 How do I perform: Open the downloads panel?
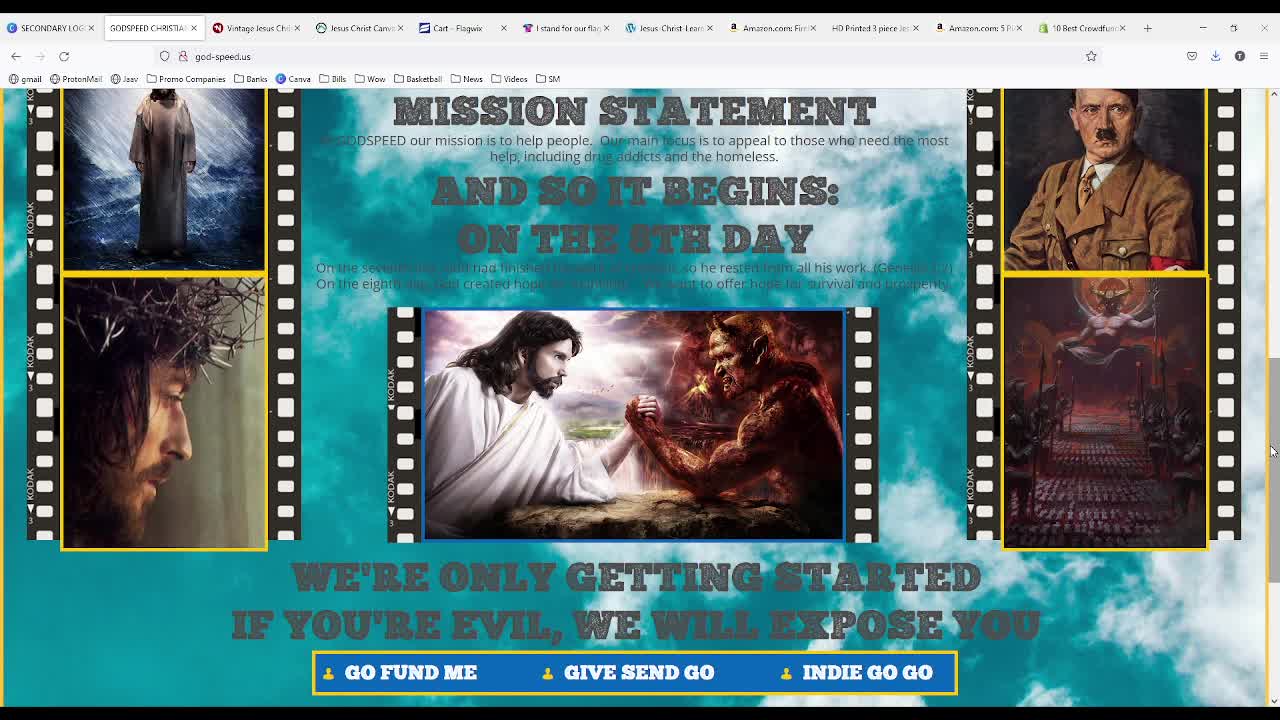[1216, 56]
